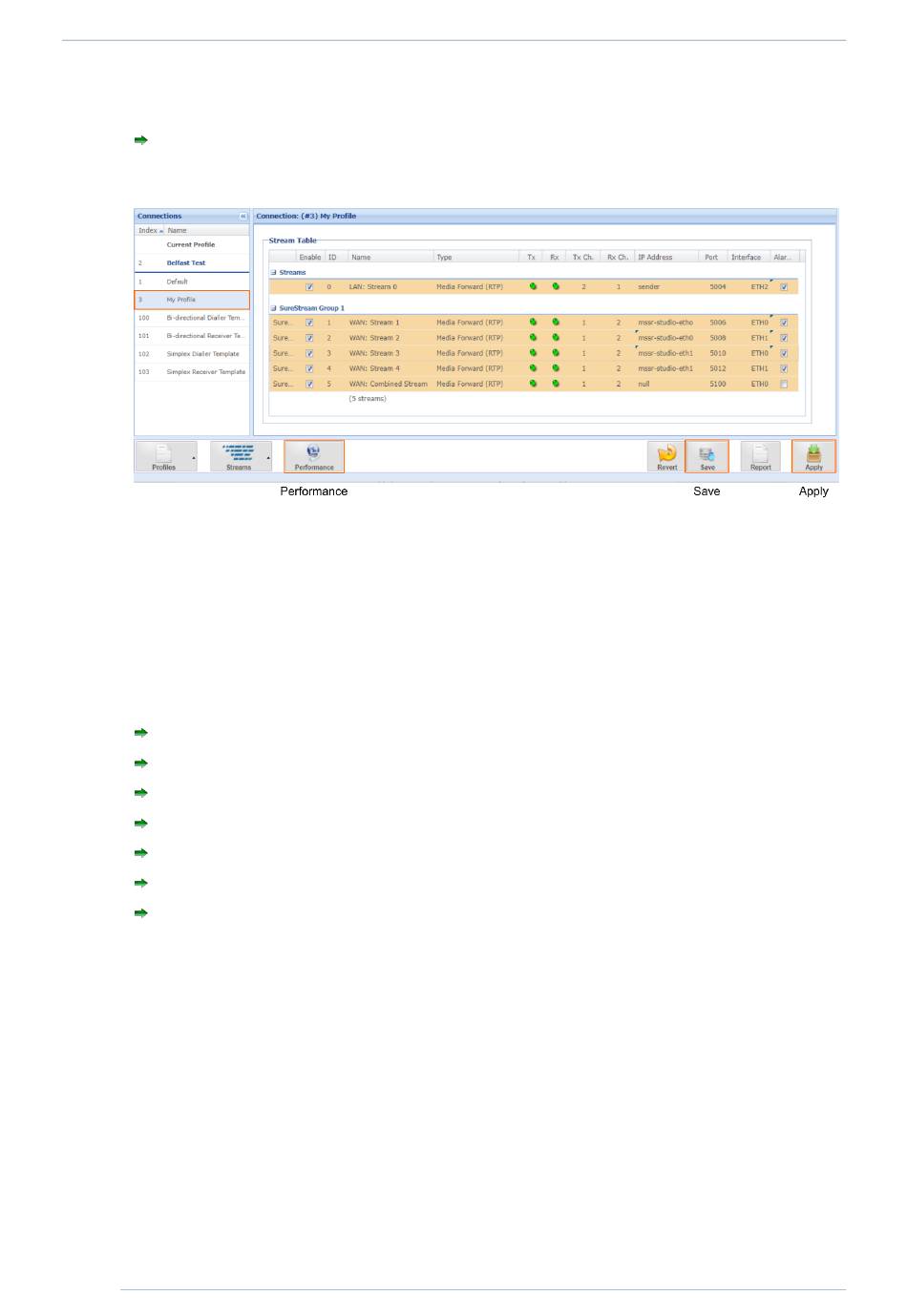Select Belfast Test connection
907x1316 pixels.
point(192,263)
